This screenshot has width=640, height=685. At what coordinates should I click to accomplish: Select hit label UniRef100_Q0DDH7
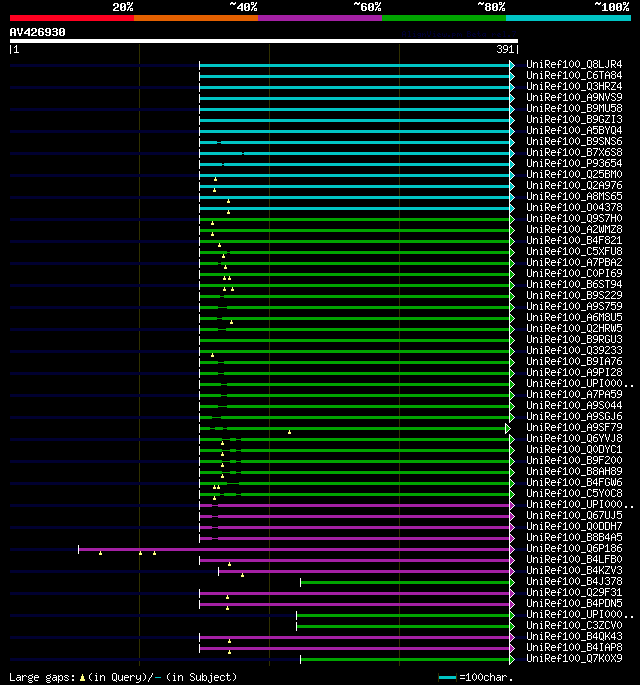click(x=574, y=526)
